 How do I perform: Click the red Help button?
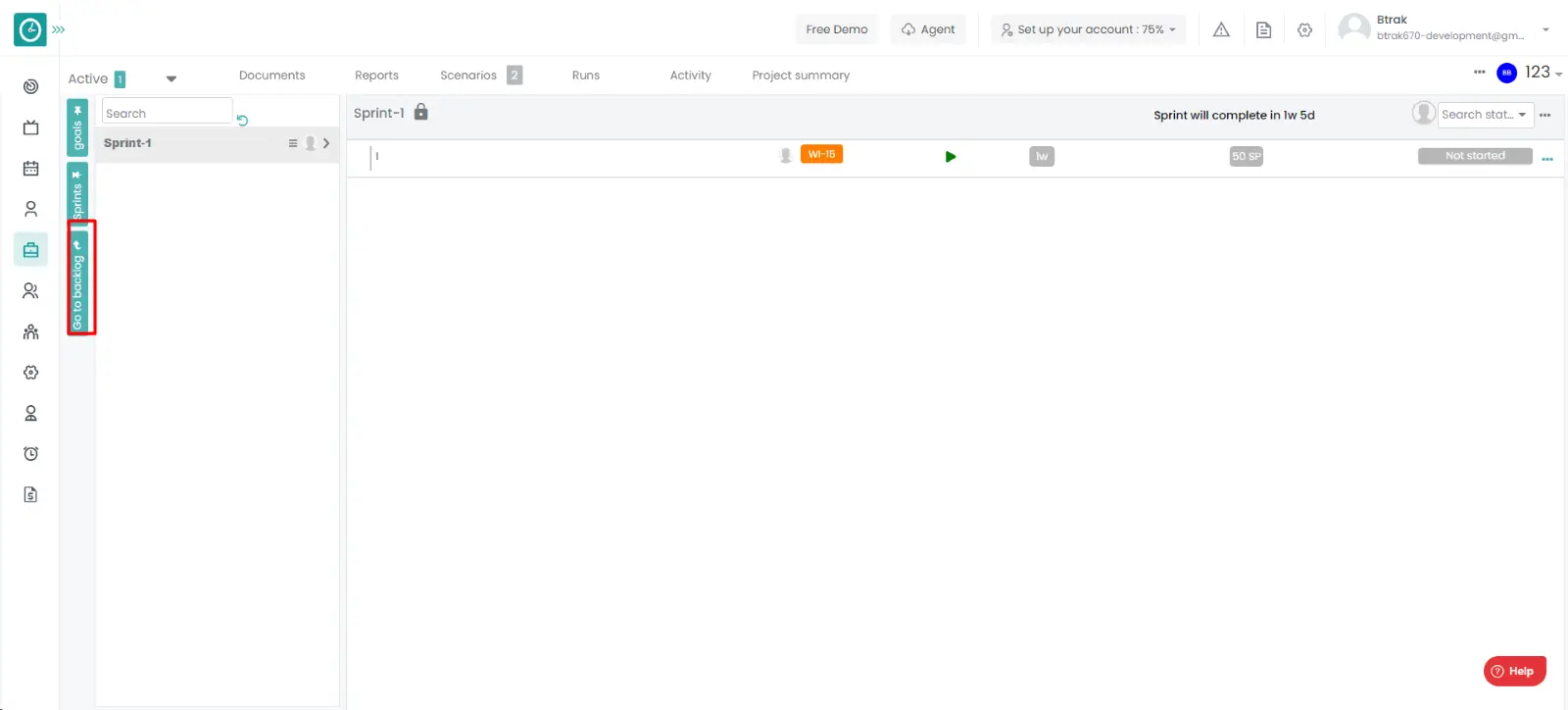(1514, 671)
